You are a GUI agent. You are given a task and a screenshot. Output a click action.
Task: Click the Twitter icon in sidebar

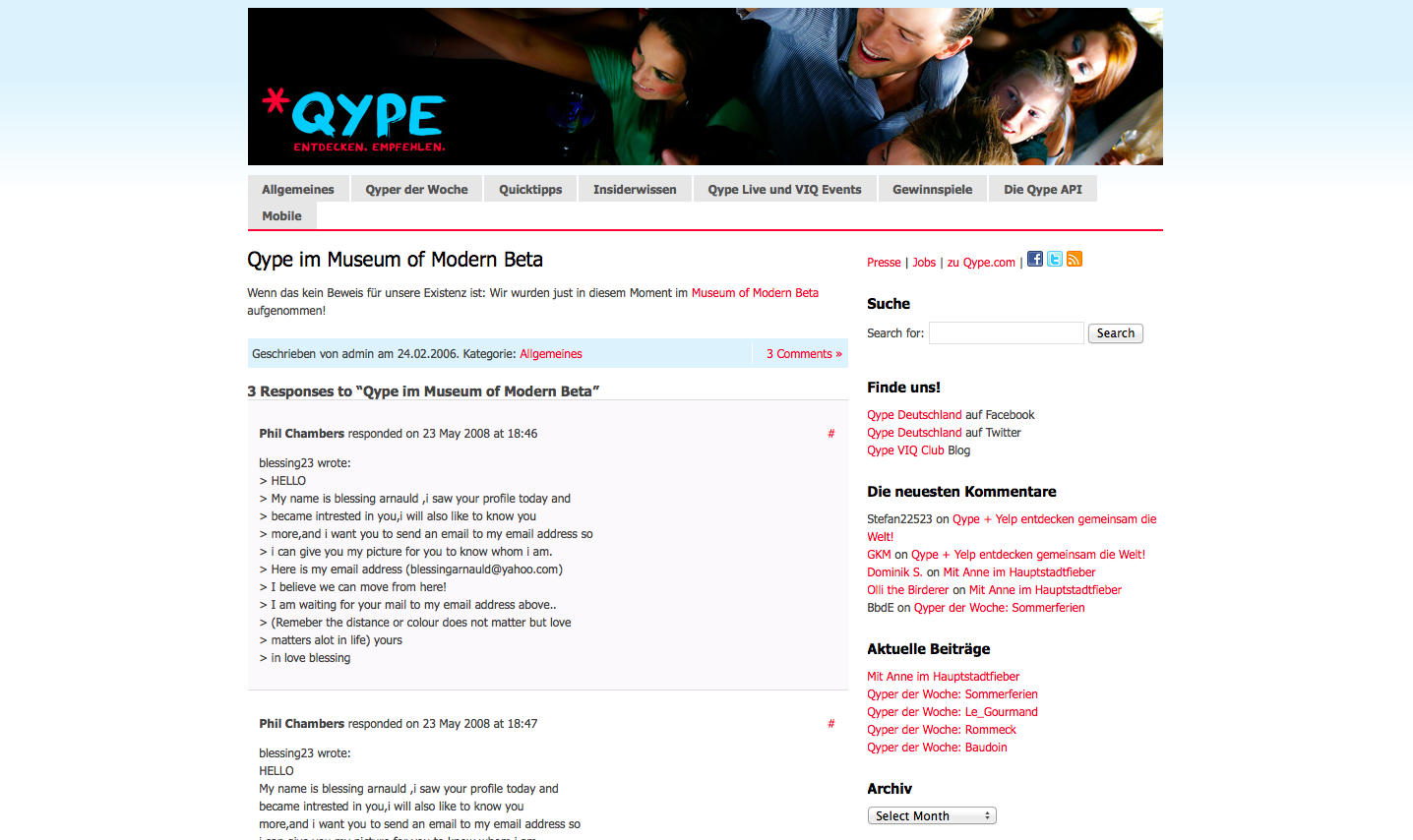[1054, 259]
